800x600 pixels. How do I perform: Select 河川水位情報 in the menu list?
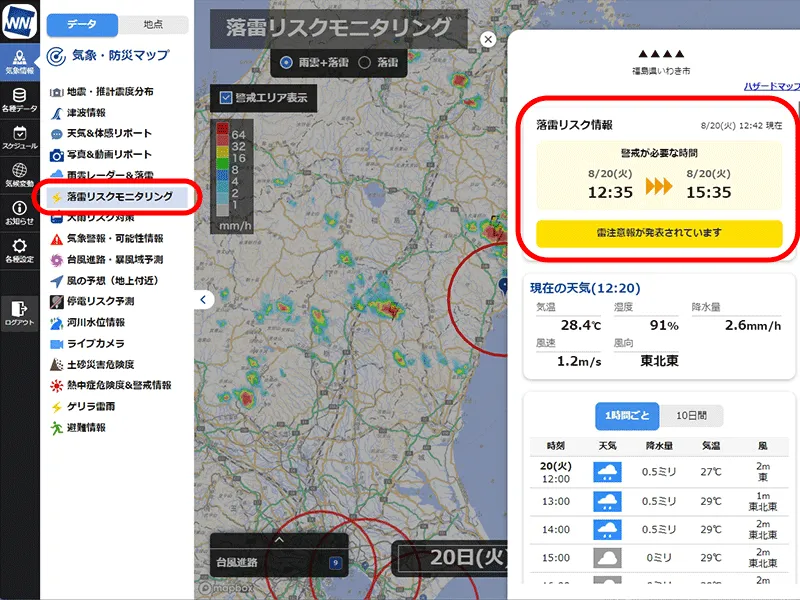(95, 322)
